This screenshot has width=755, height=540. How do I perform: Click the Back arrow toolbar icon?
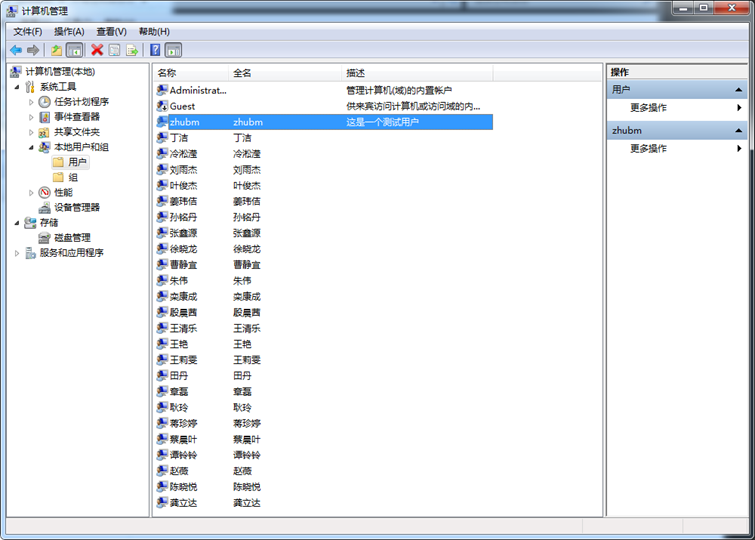[x=16, y=50]
